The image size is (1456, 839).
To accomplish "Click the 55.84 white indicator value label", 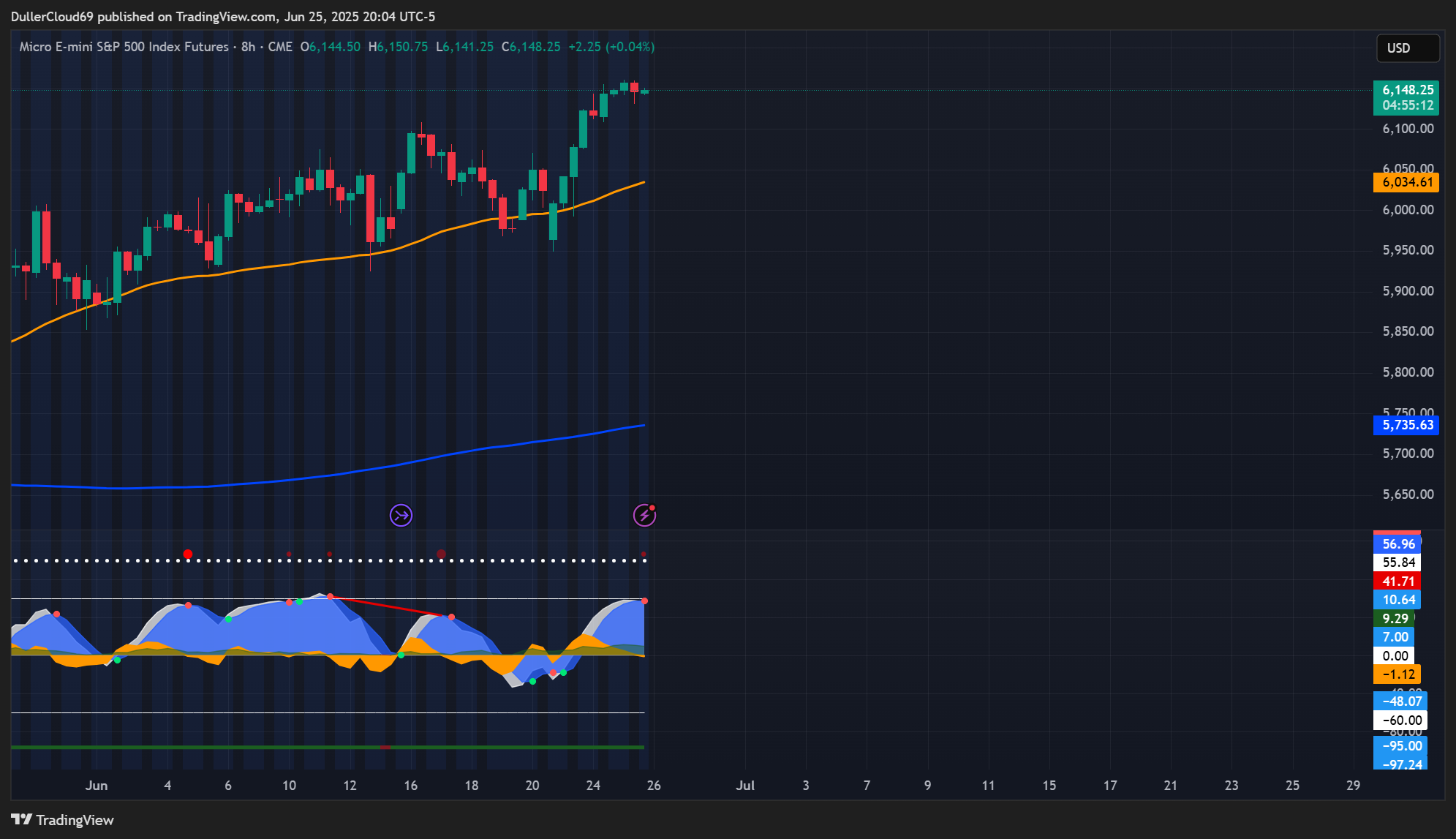I will coord(1397,563).
